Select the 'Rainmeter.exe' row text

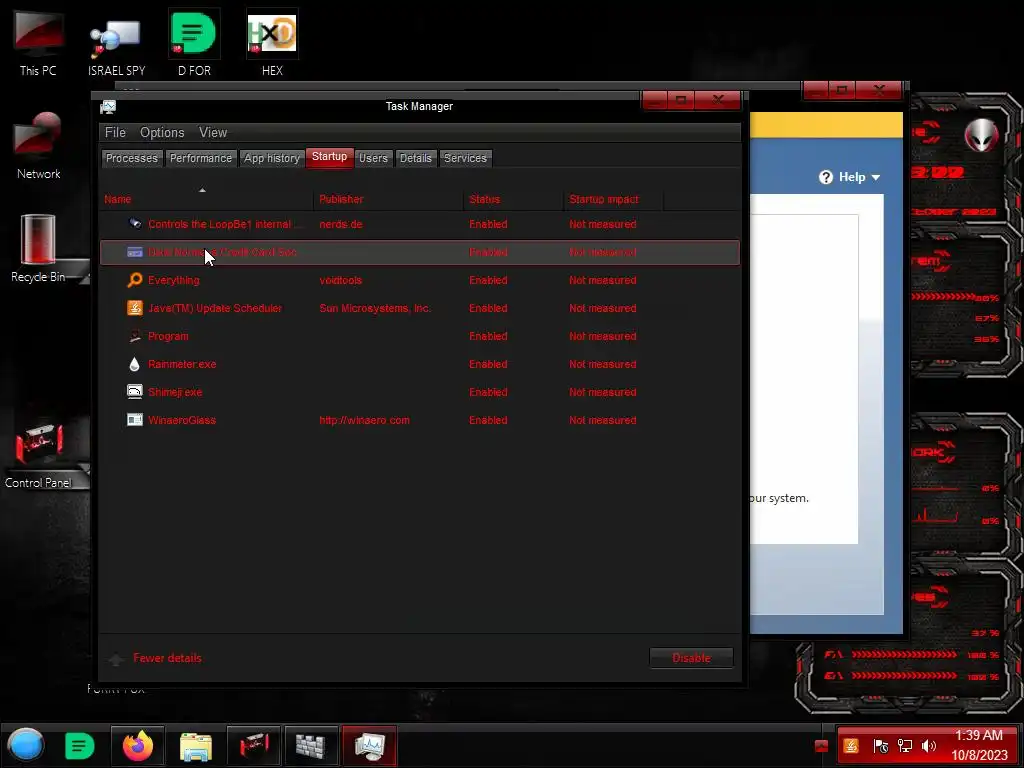click(182, 364)
